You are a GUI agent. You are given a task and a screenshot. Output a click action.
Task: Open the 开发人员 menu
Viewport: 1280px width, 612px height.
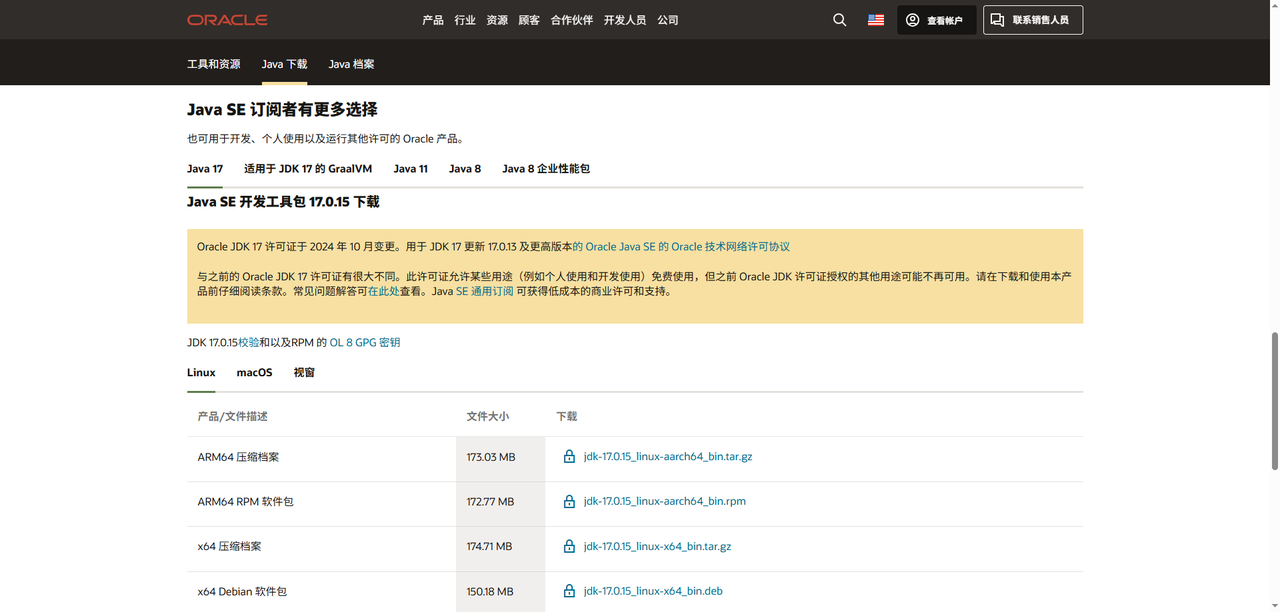625,20
